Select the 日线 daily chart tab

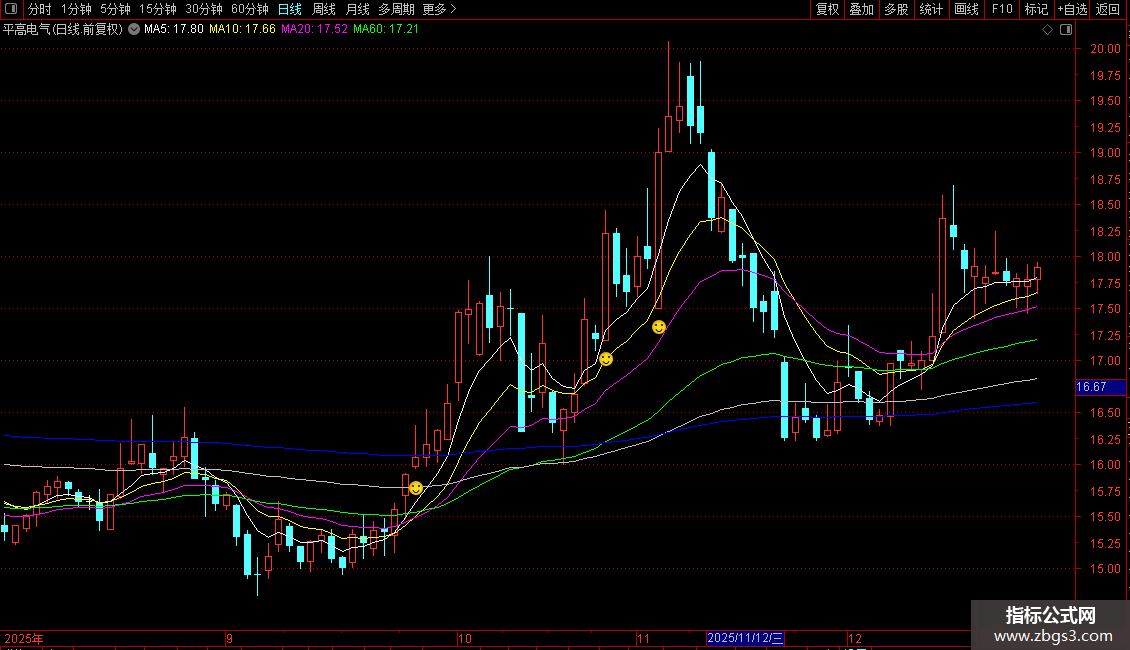click(290, 9)
